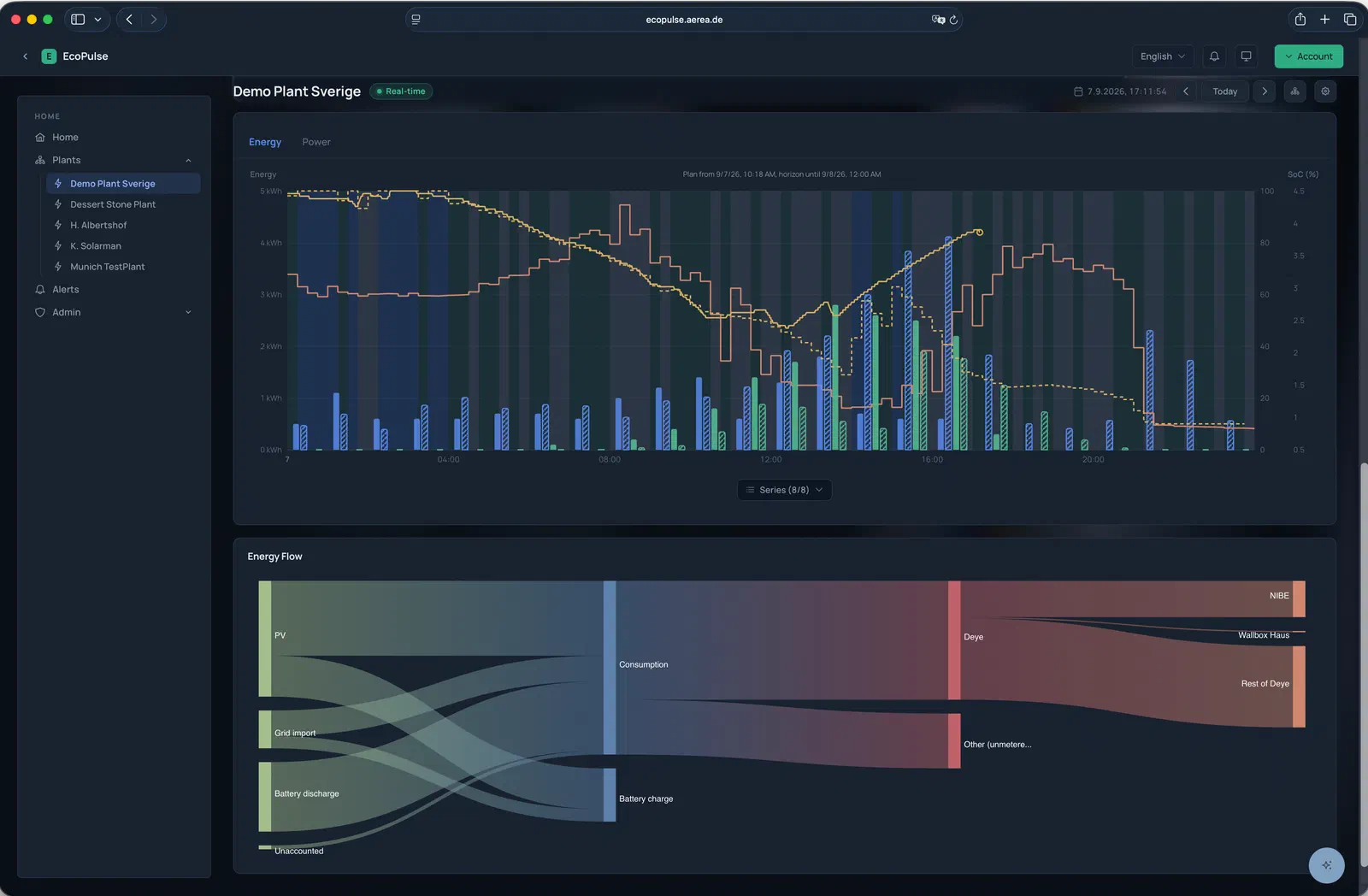This screenshot has width=1368, height=896.
Task: Expand the Series (8/8) selector
Action: (784, 490)
